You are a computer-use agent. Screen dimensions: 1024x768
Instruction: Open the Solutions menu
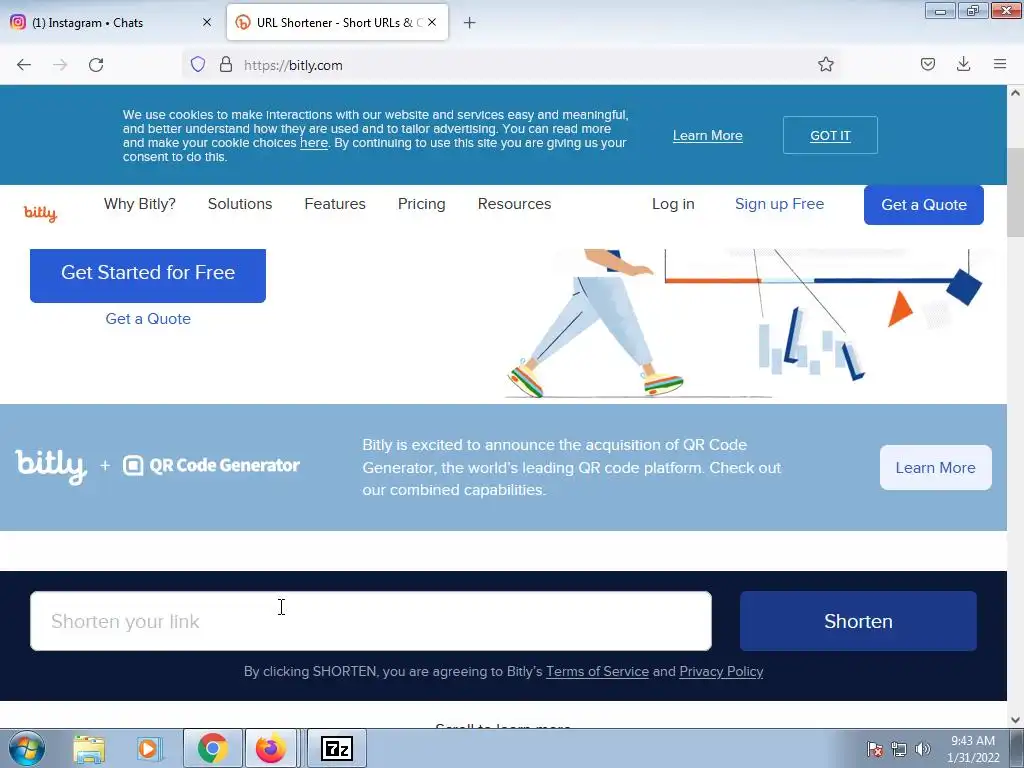coord(240,204)
